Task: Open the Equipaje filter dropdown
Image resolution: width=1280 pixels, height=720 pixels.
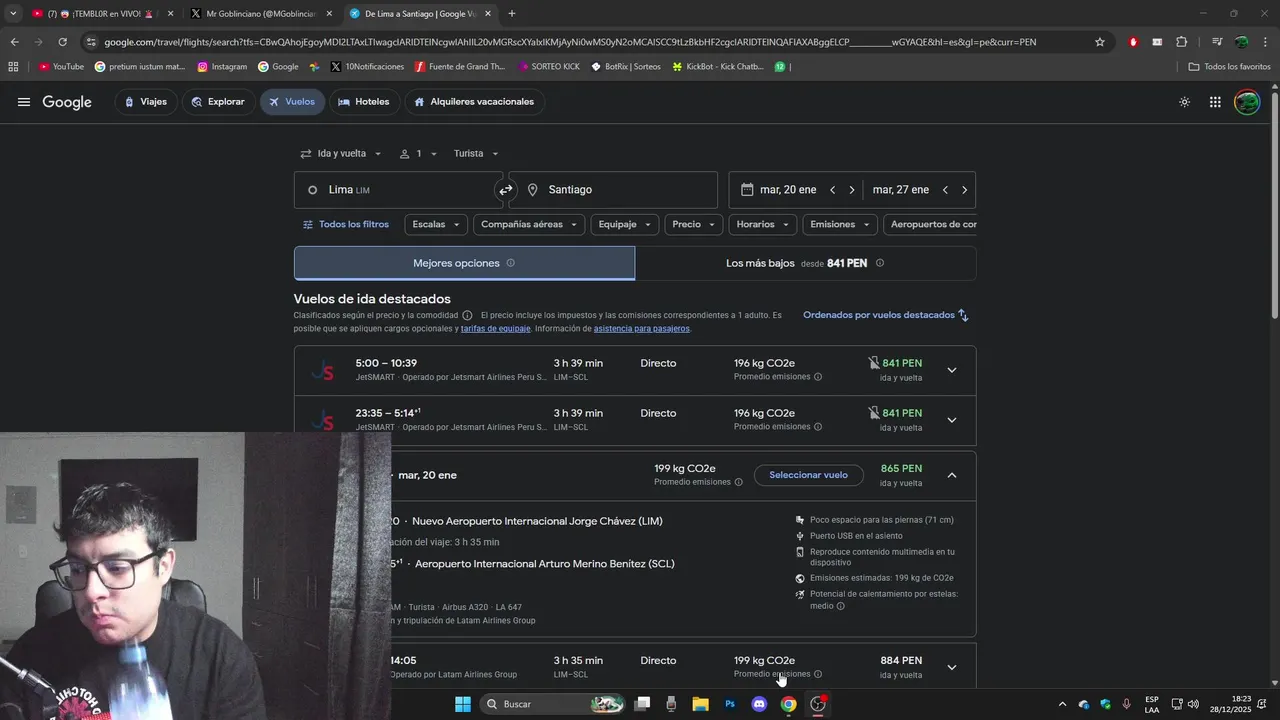Action: point(625,225)
